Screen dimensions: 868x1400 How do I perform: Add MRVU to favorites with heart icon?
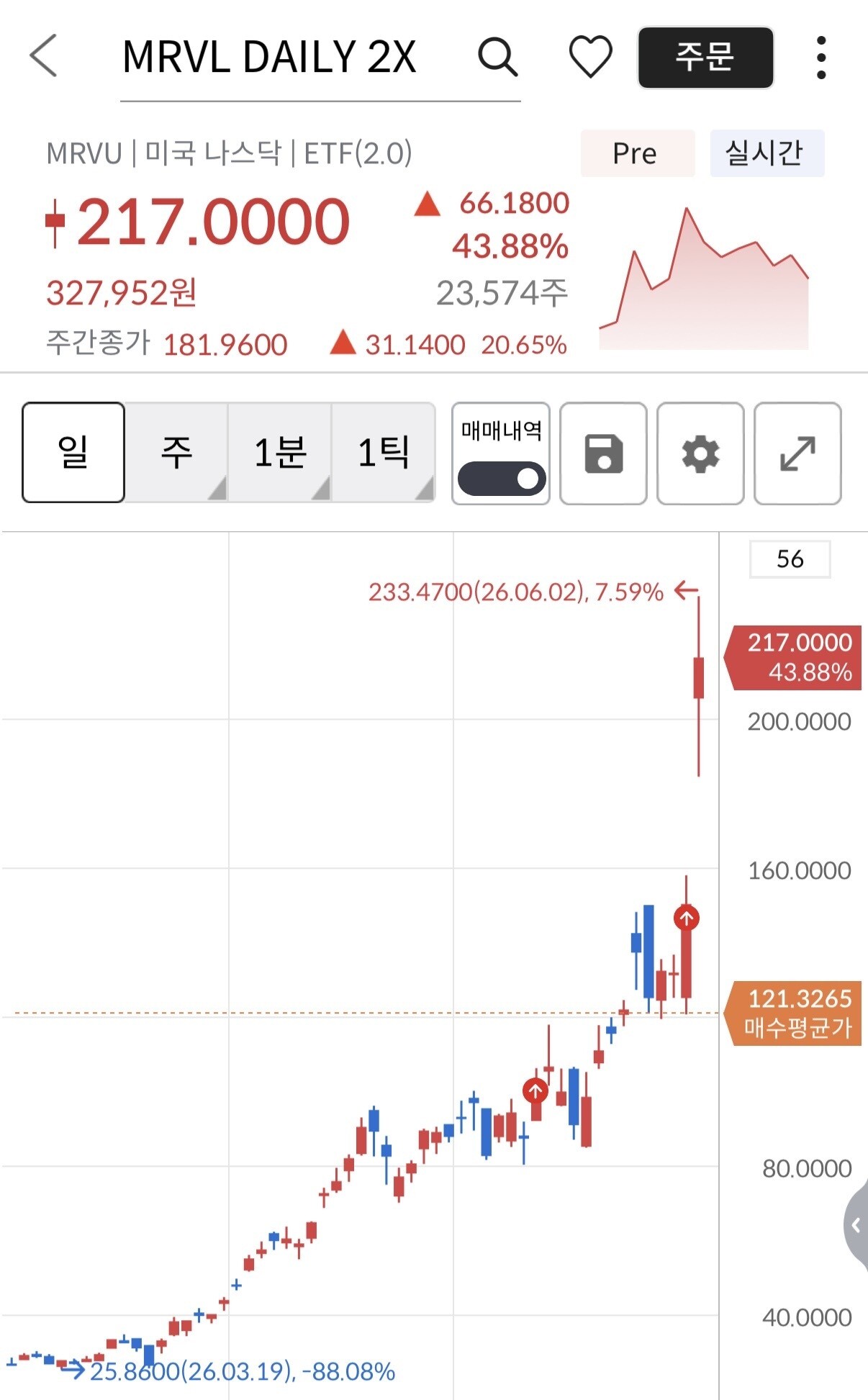[590, 57]
